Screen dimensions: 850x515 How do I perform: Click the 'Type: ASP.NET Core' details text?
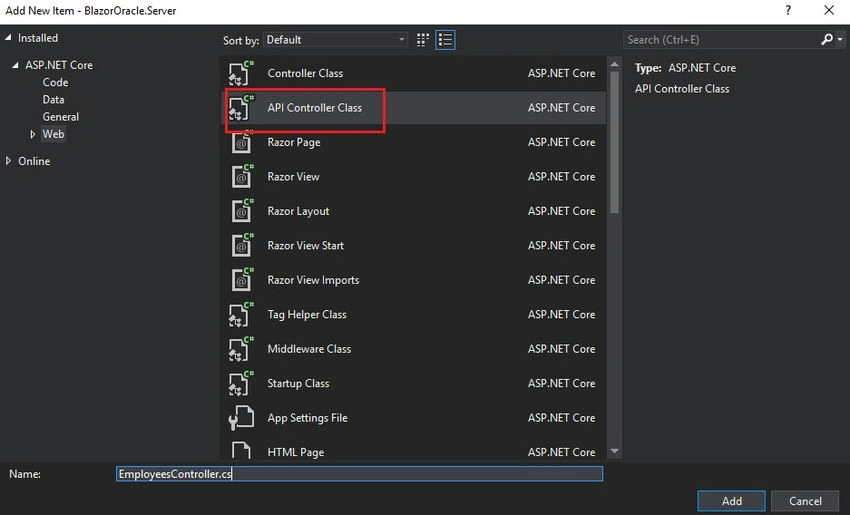click(x=685, y=68)
